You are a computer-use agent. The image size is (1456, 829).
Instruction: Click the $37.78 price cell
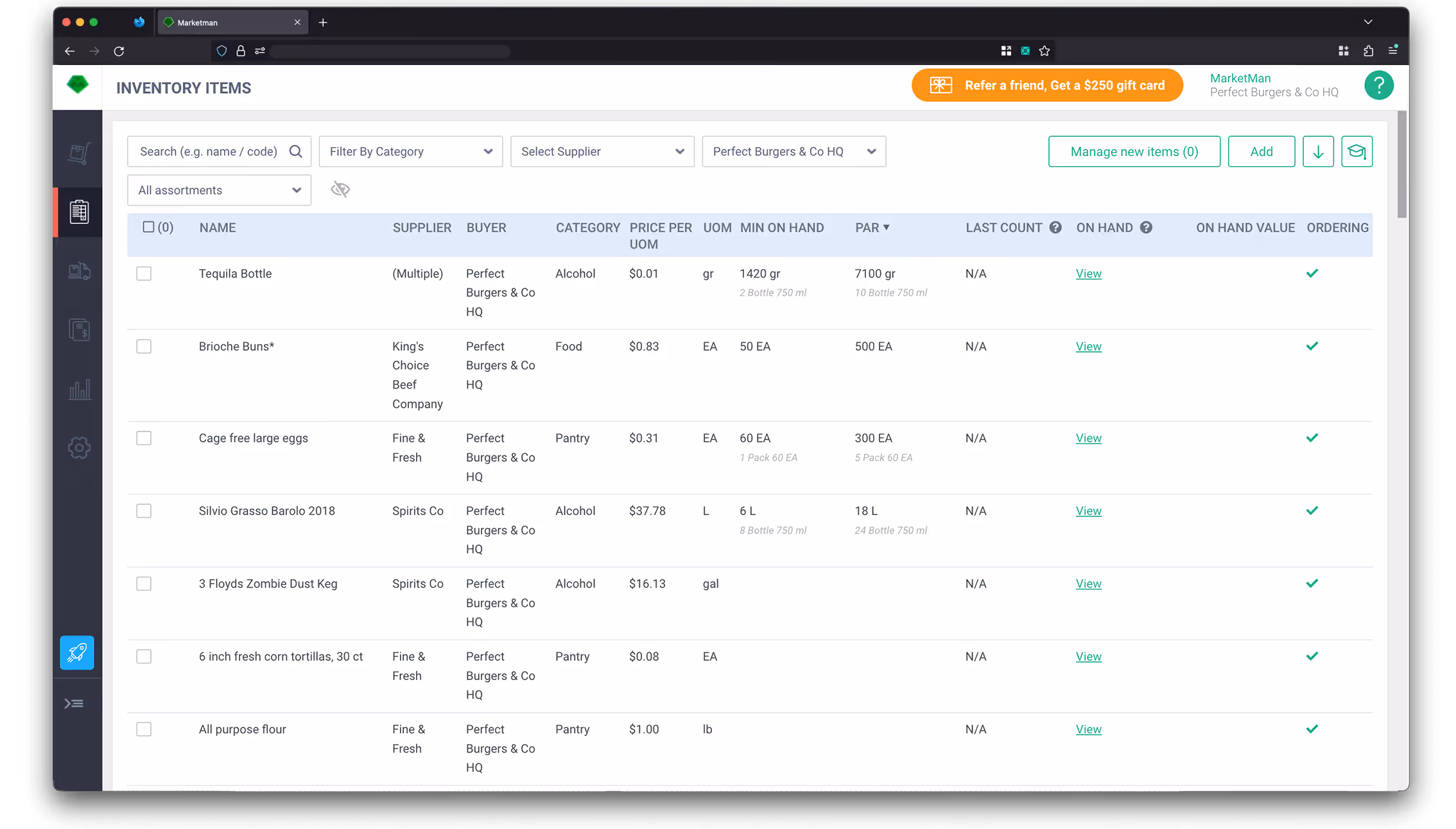(647, 511)
